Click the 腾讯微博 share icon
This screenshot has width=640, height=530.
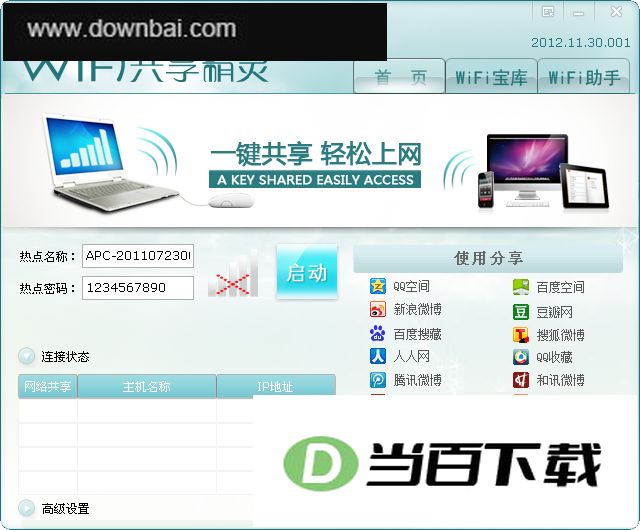(378, 380)
